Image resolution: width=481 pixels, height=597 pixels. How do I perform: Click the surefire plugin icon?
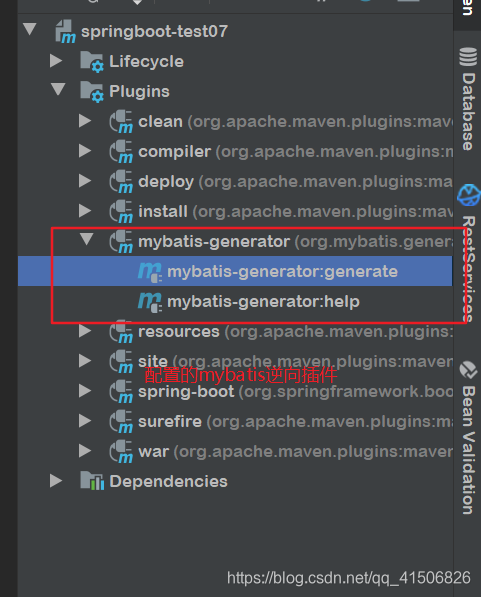121,422
